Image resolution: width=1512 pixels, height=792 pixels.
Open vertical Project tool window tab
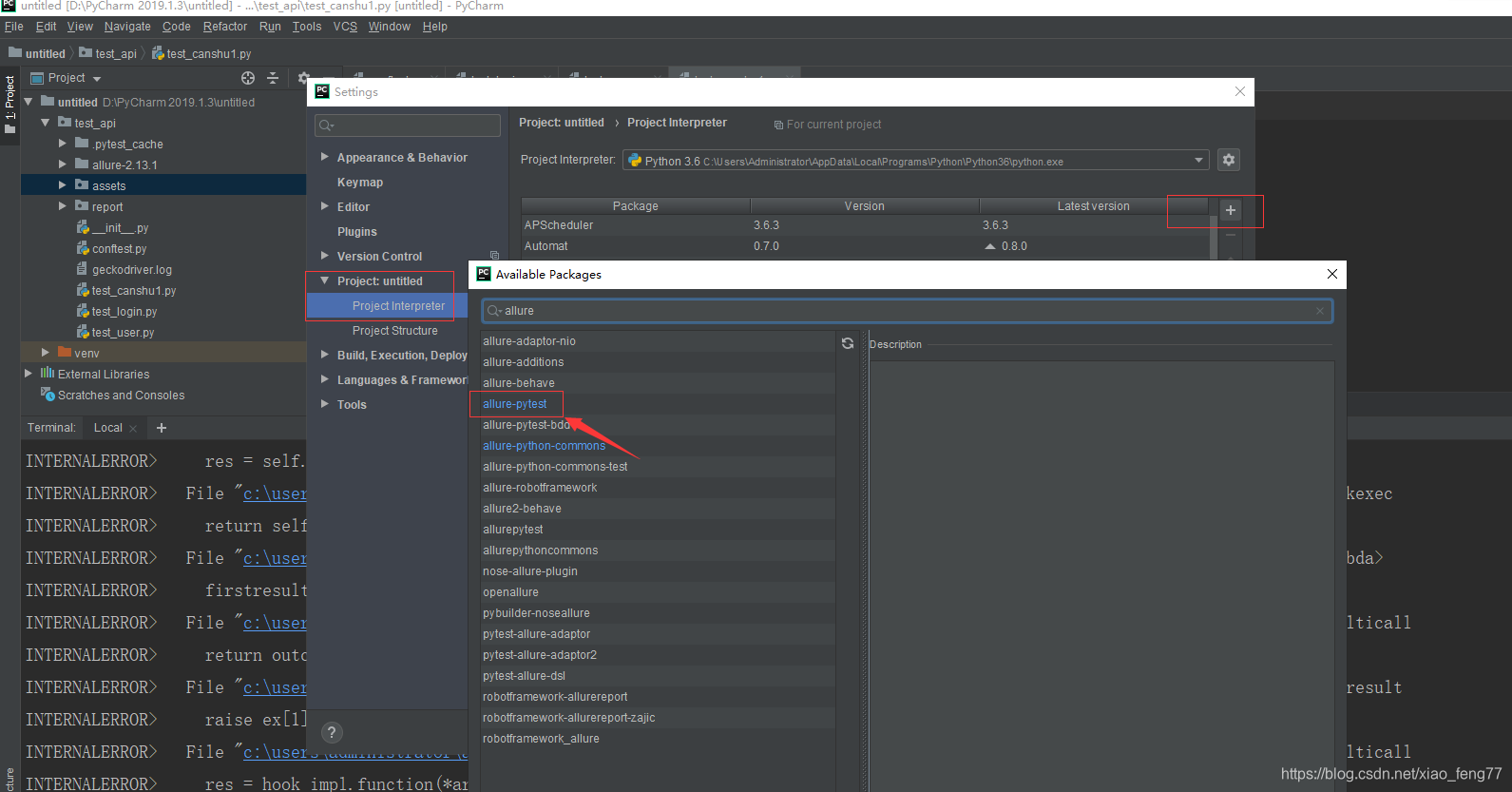point(10,106)
